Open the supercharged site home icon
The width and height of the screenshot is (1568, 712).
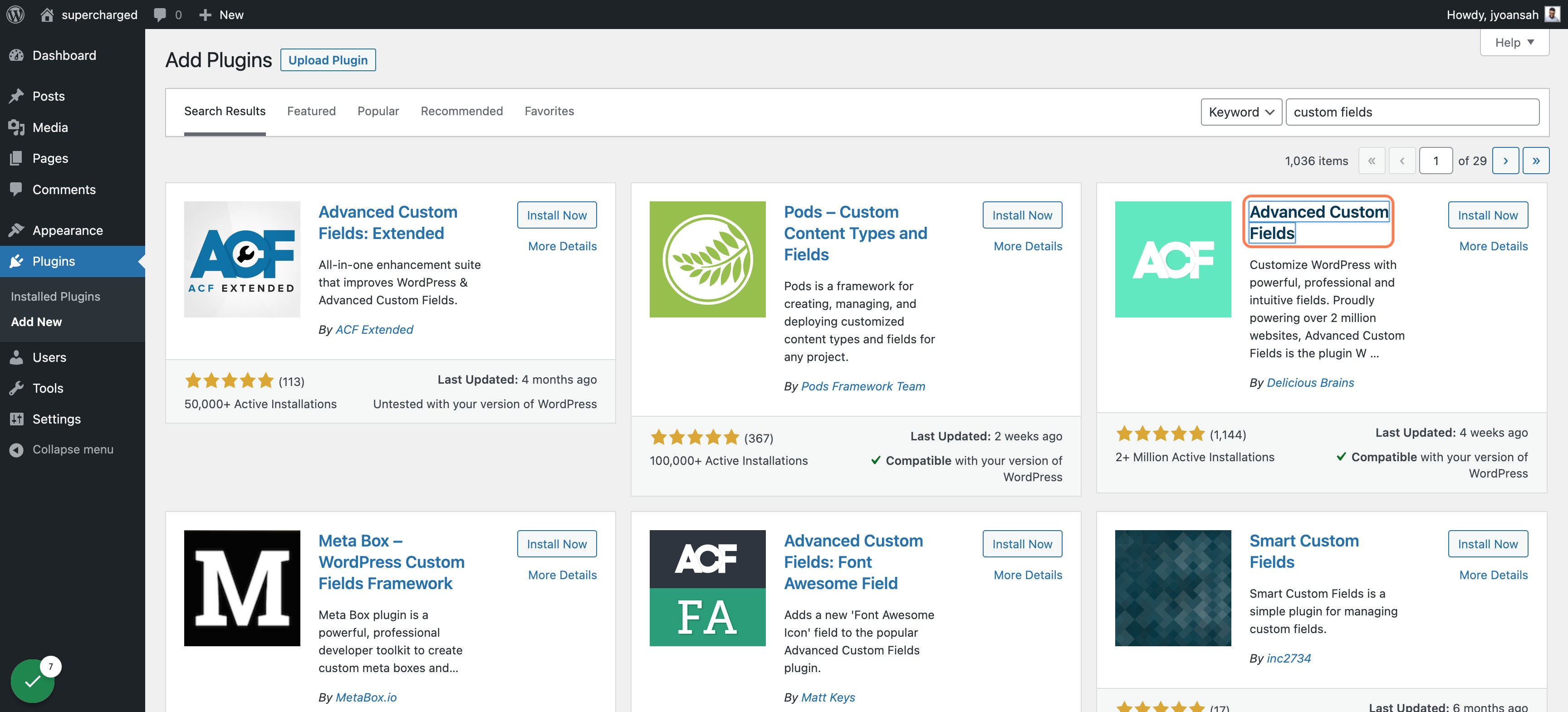(x=47, y=15)
